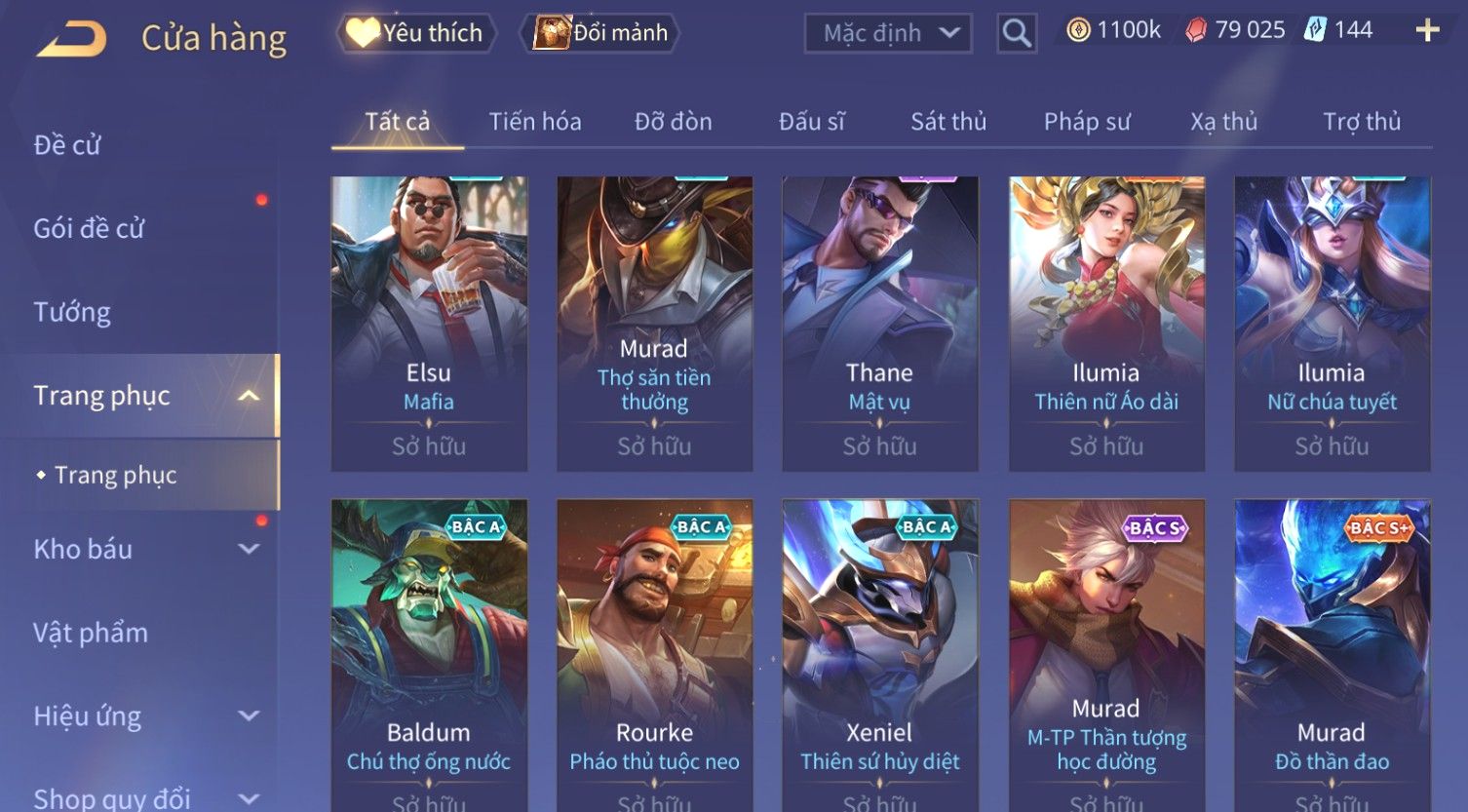Open the Mặc định sort dropdown

coord(888,34)
